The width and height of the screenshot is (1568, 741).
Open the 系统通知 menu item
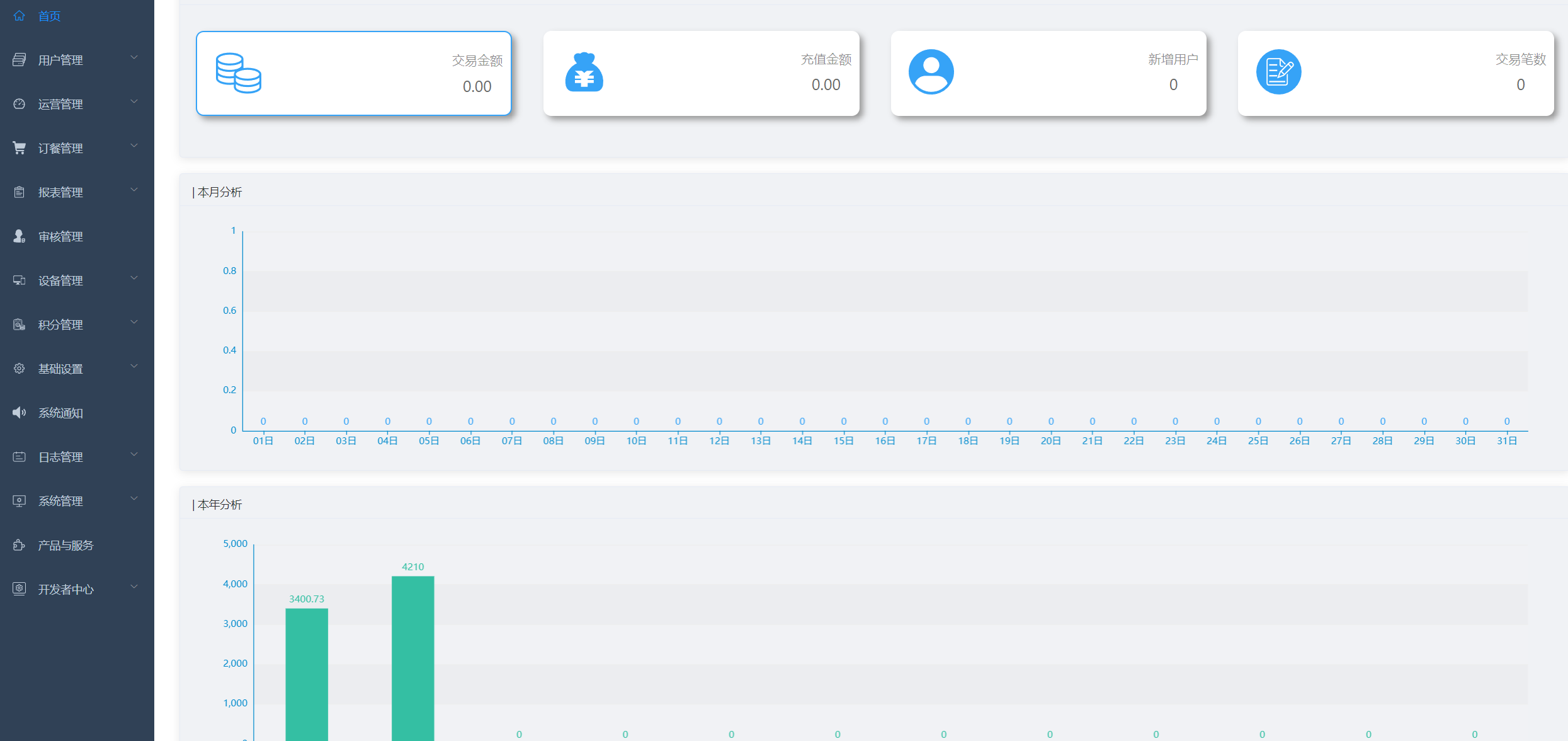point(77,413)
